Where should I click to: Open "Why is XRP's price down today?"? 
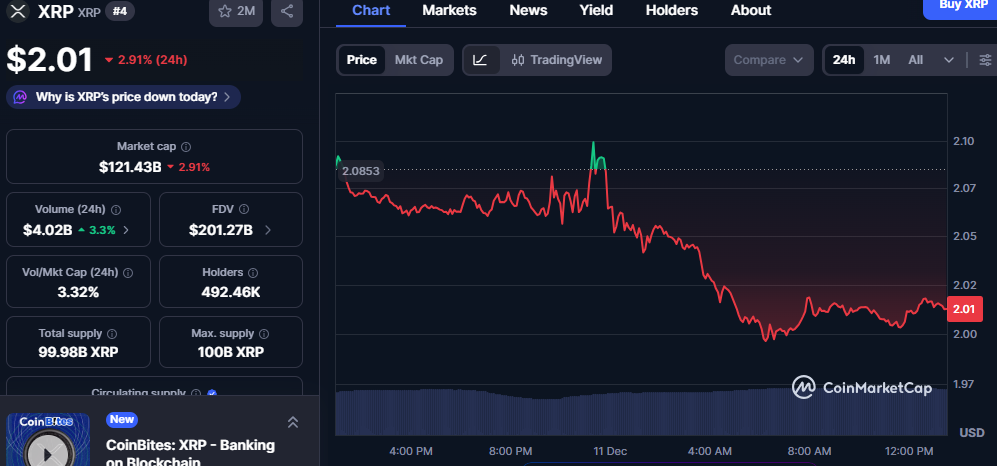click(x=124, y=97)
